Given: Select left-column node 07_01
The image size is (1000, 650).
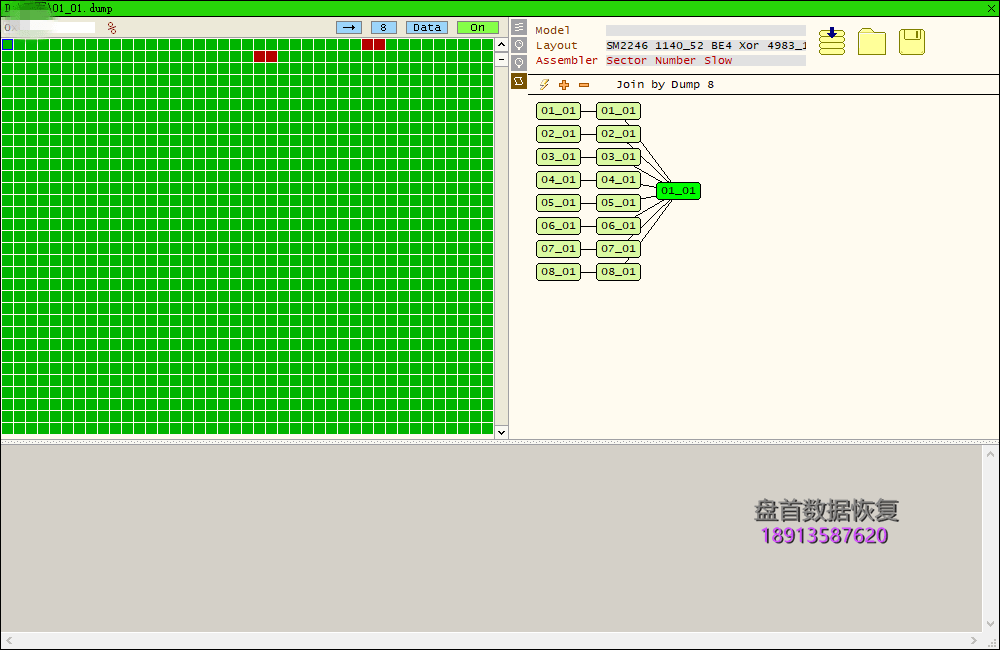Looking at the screenshot, I should 559,249.
